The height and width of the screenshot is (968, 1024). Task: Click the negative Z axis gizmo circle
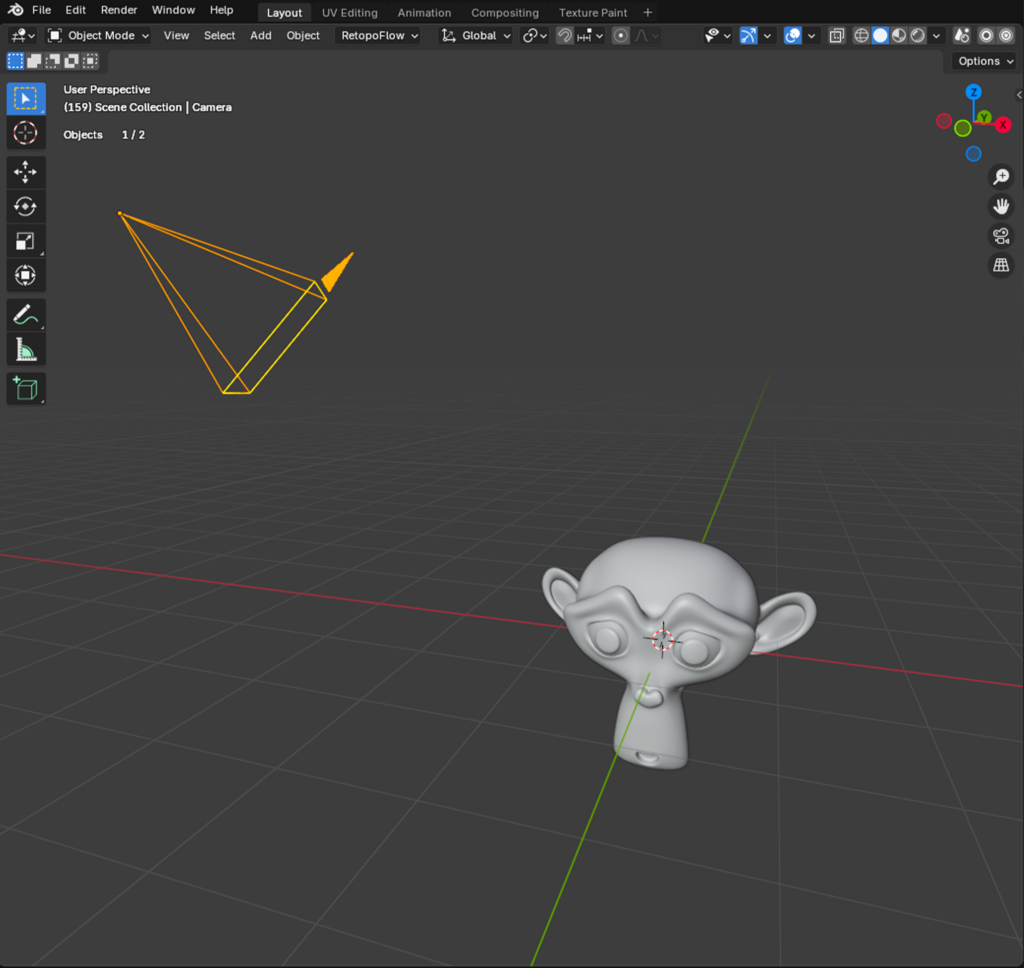pyautogui.click(x=973, y=154)
